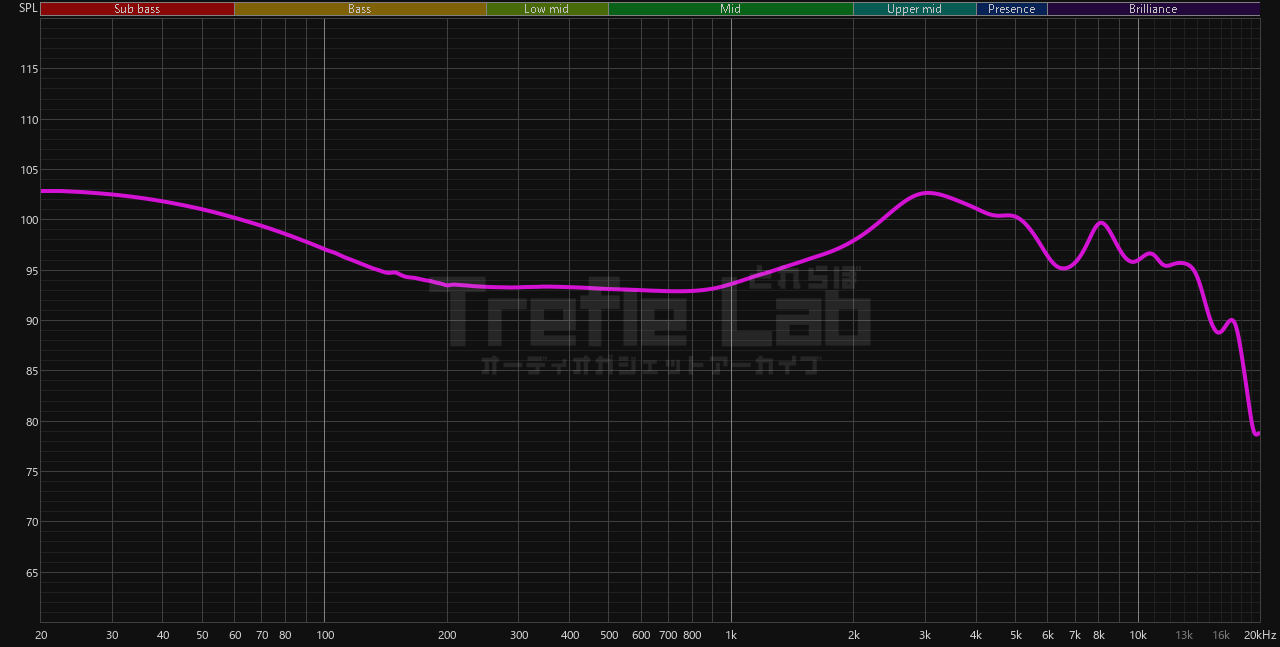Click the Presence band label
Viewport: 1280px width, 647px height.
click(x=1012, y=9)
